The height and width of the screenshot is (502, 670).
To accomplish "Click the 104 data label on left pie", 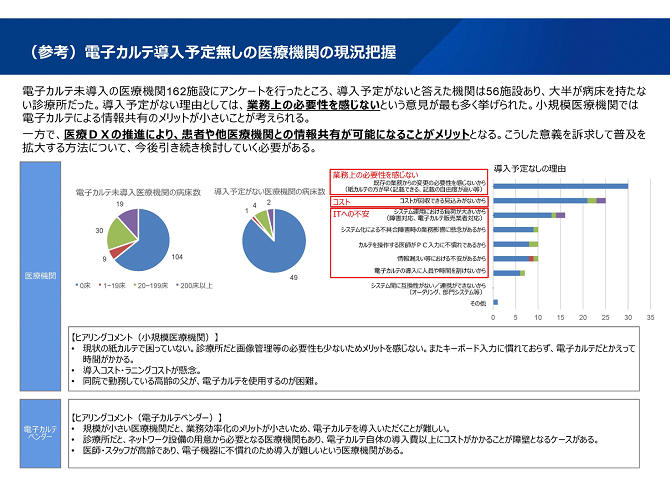I will tap(177, 257).
